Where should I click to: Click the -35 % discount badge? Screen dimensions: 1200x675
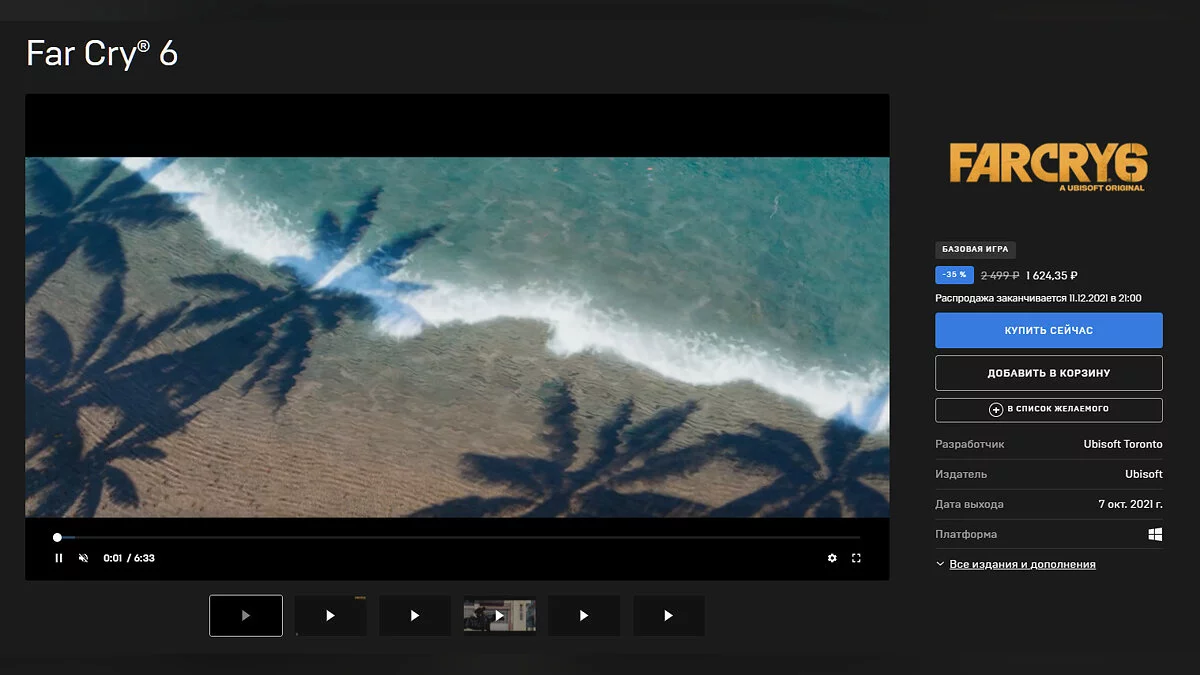point(954,275)
